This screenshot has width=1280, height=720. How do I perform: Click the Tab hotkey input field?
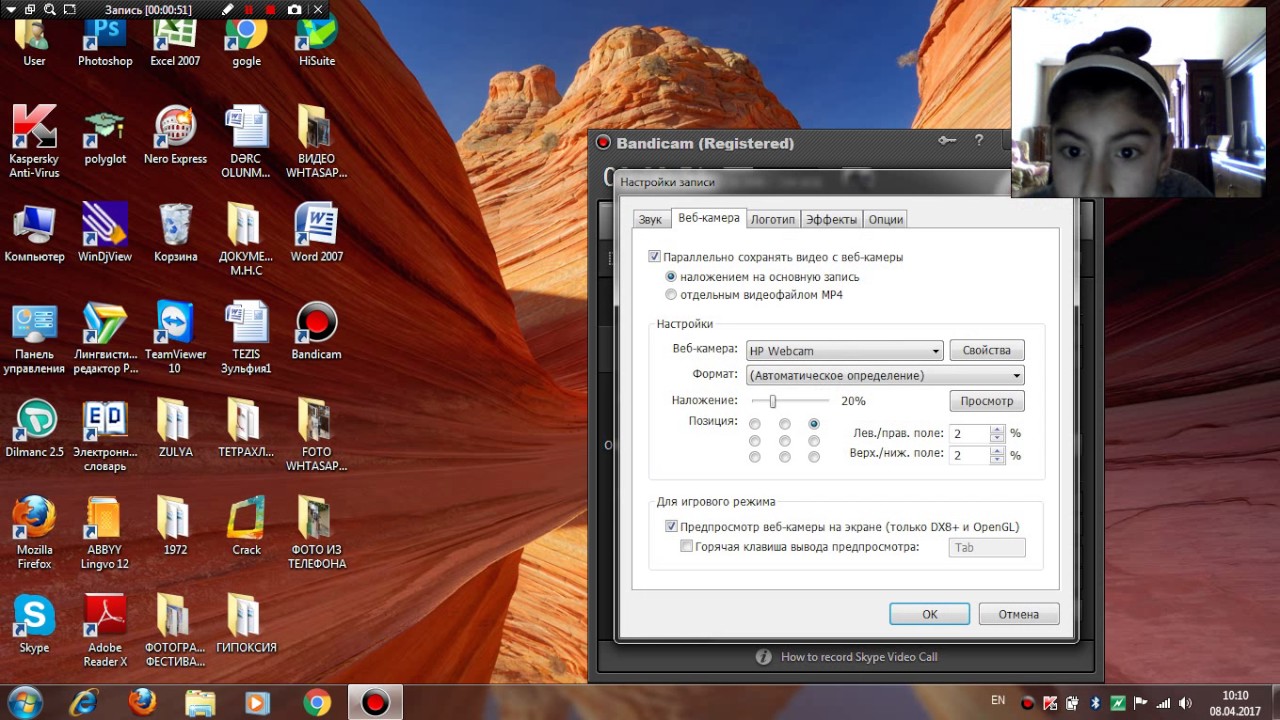click(987, 547)
